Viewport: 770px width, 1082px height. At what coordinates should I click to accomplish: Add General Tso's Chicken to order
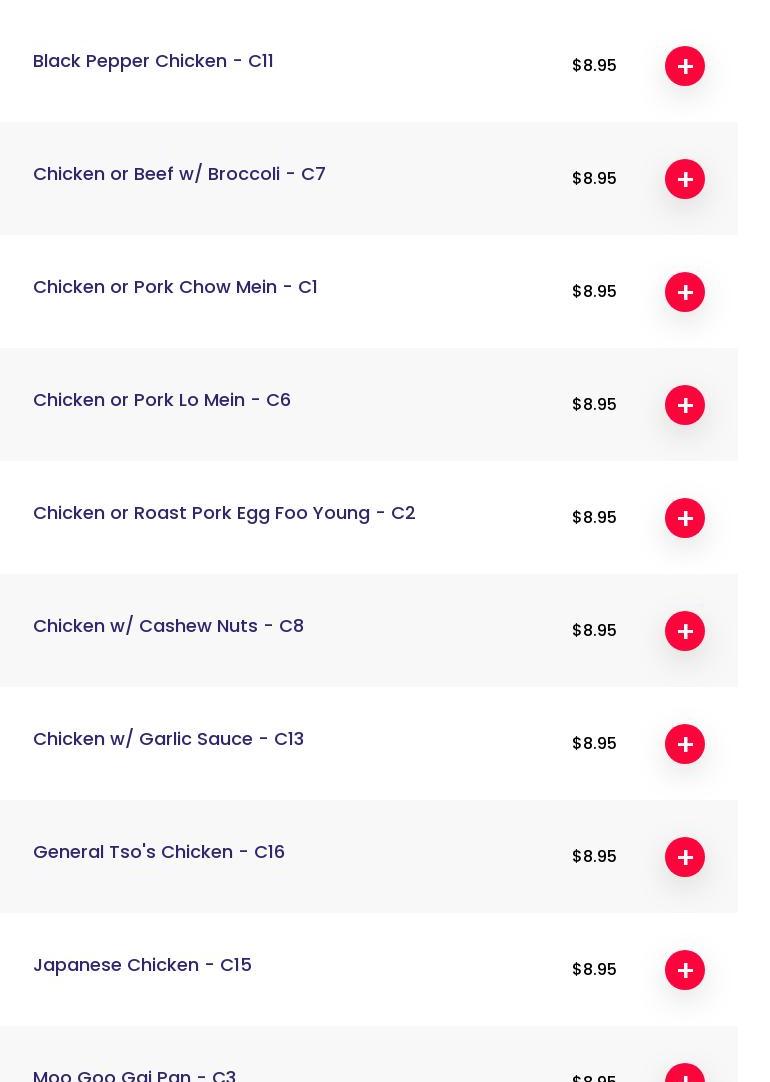685,857
